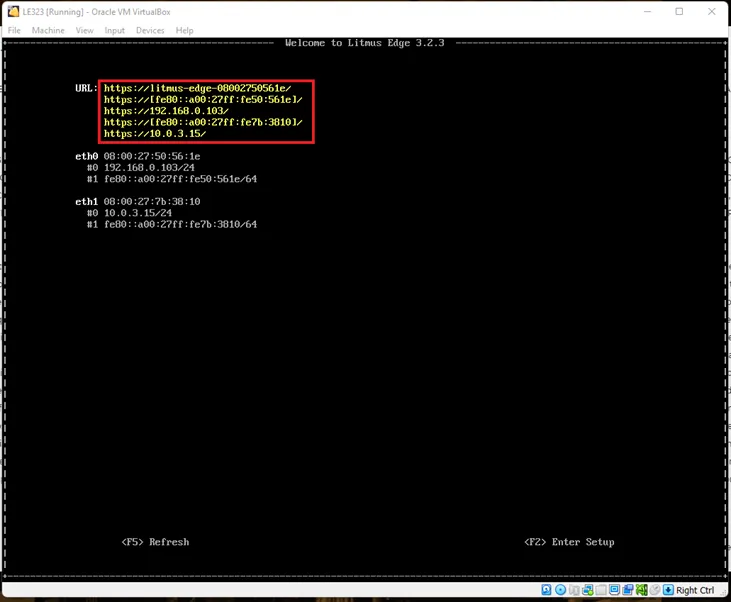Click the green CPU virtualization status icon

[x=641, y=590]
